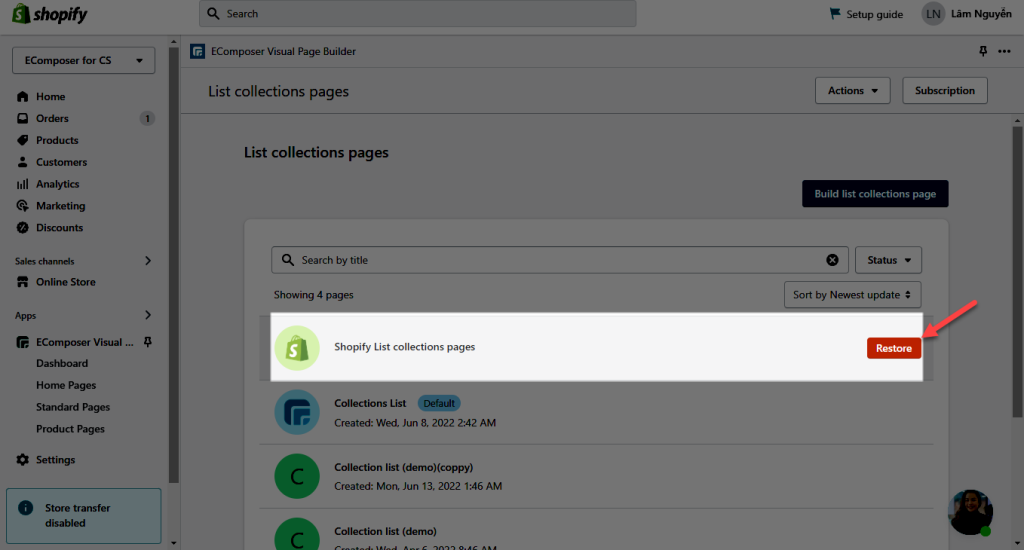Click the Orders count badge 1
This screenshot has width=1024, height=550.
147,118
